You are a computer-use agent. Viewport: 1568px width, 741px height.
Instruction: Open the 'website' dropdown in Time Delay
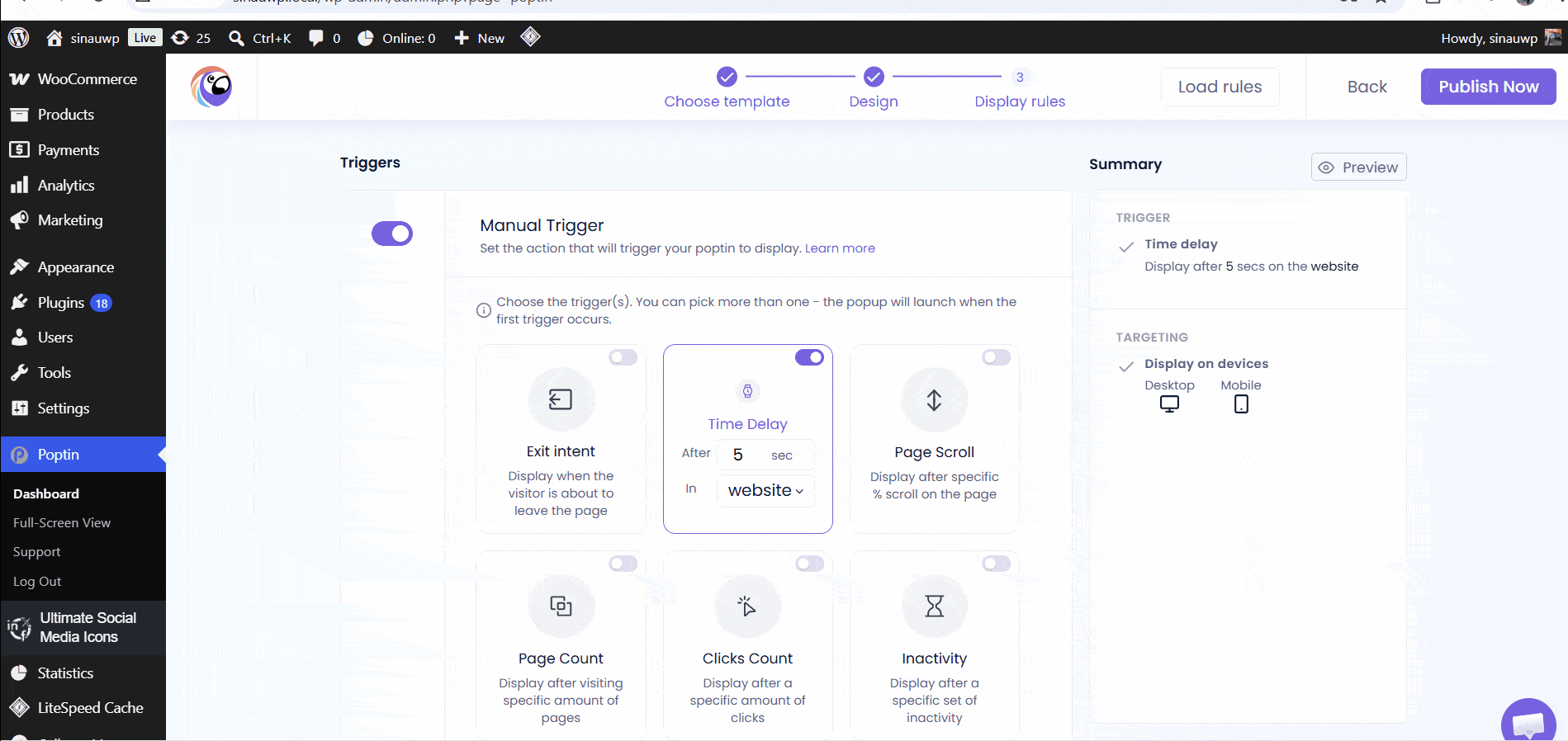[765, 490]
